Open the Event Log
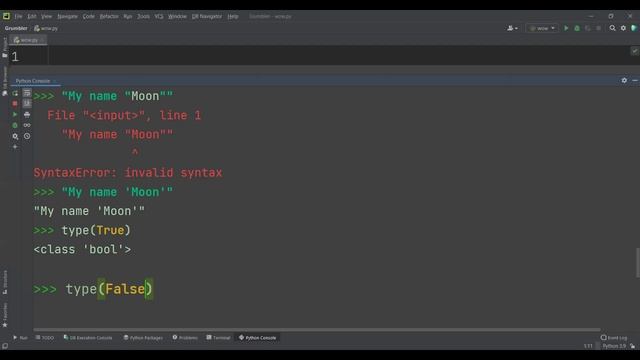This screenshot has height=360, width=640. pos(614,338)
